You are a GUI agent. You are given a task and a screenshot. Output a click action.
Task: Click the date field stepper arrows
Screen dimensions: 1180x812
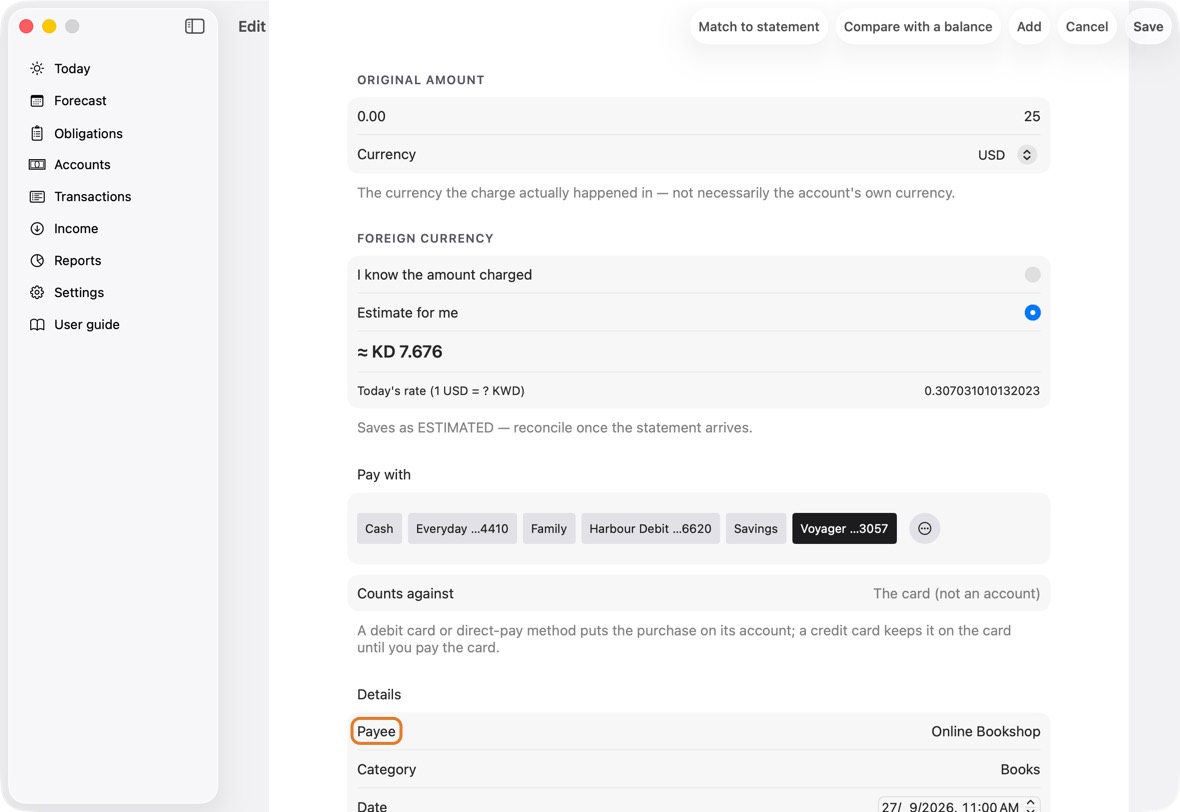click(1031, 805)
